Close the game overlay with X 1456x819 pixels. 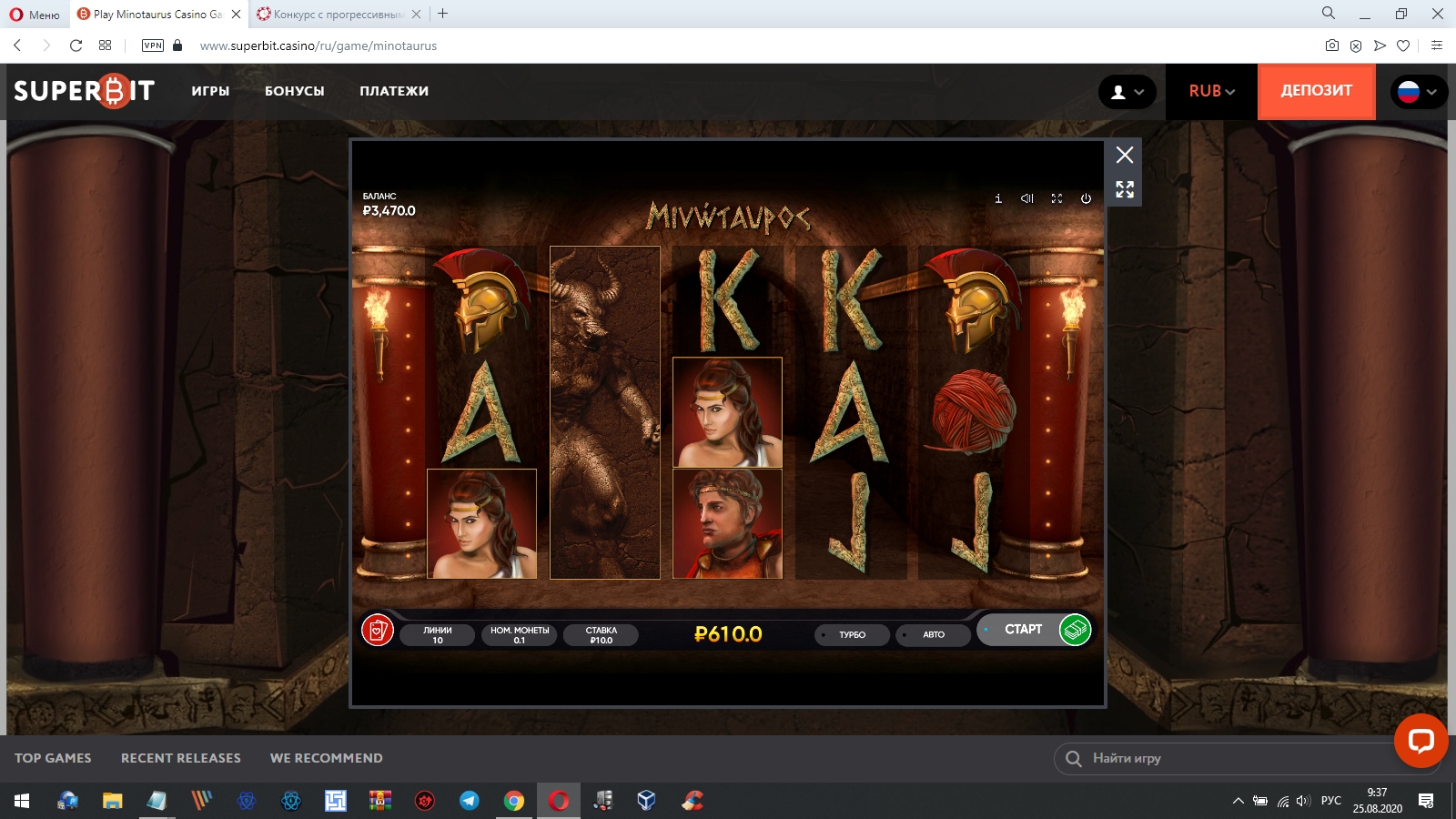point(1125,155)
